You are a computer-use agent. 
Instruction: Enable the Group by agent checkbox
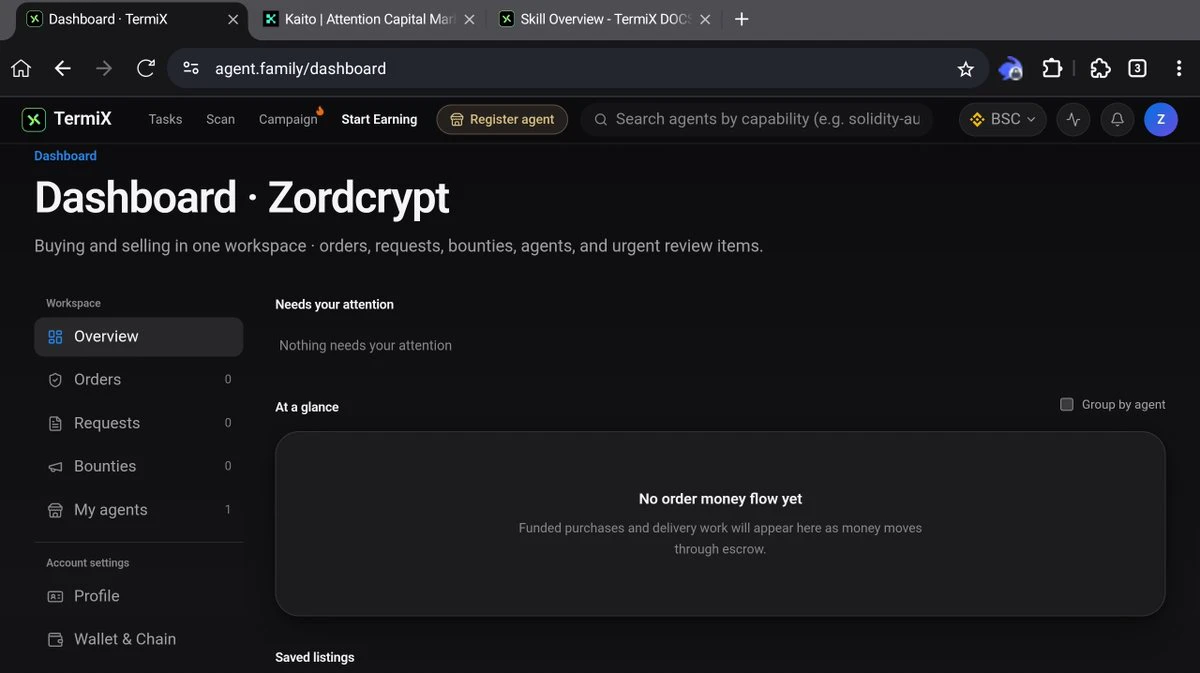[x=1067, y=405]
